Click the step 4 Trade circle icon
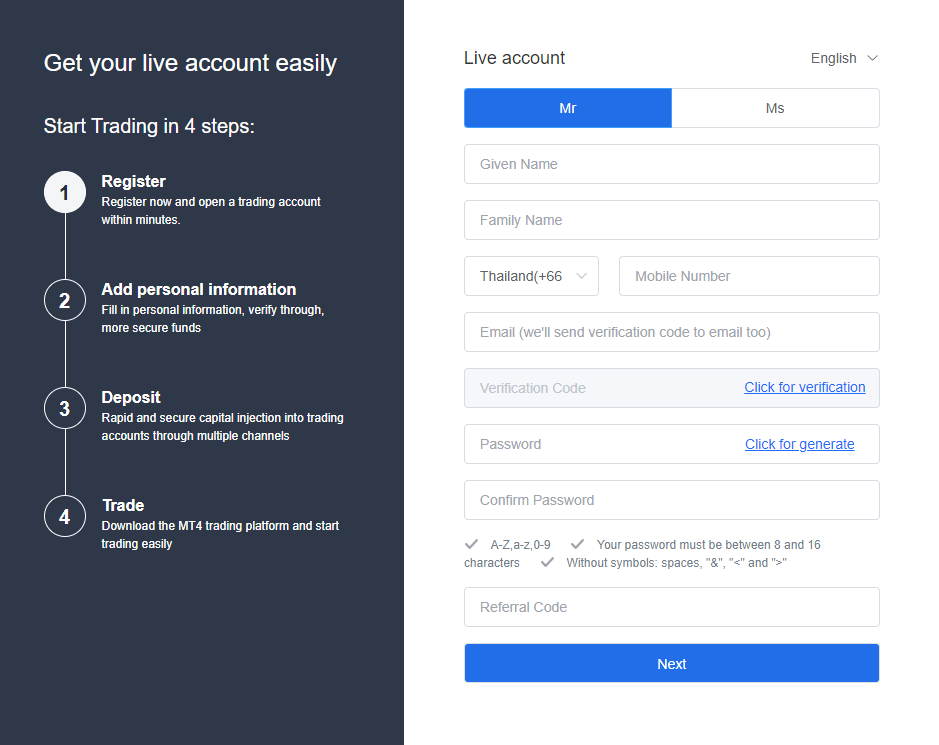939x745 pixels. (65, 516)
